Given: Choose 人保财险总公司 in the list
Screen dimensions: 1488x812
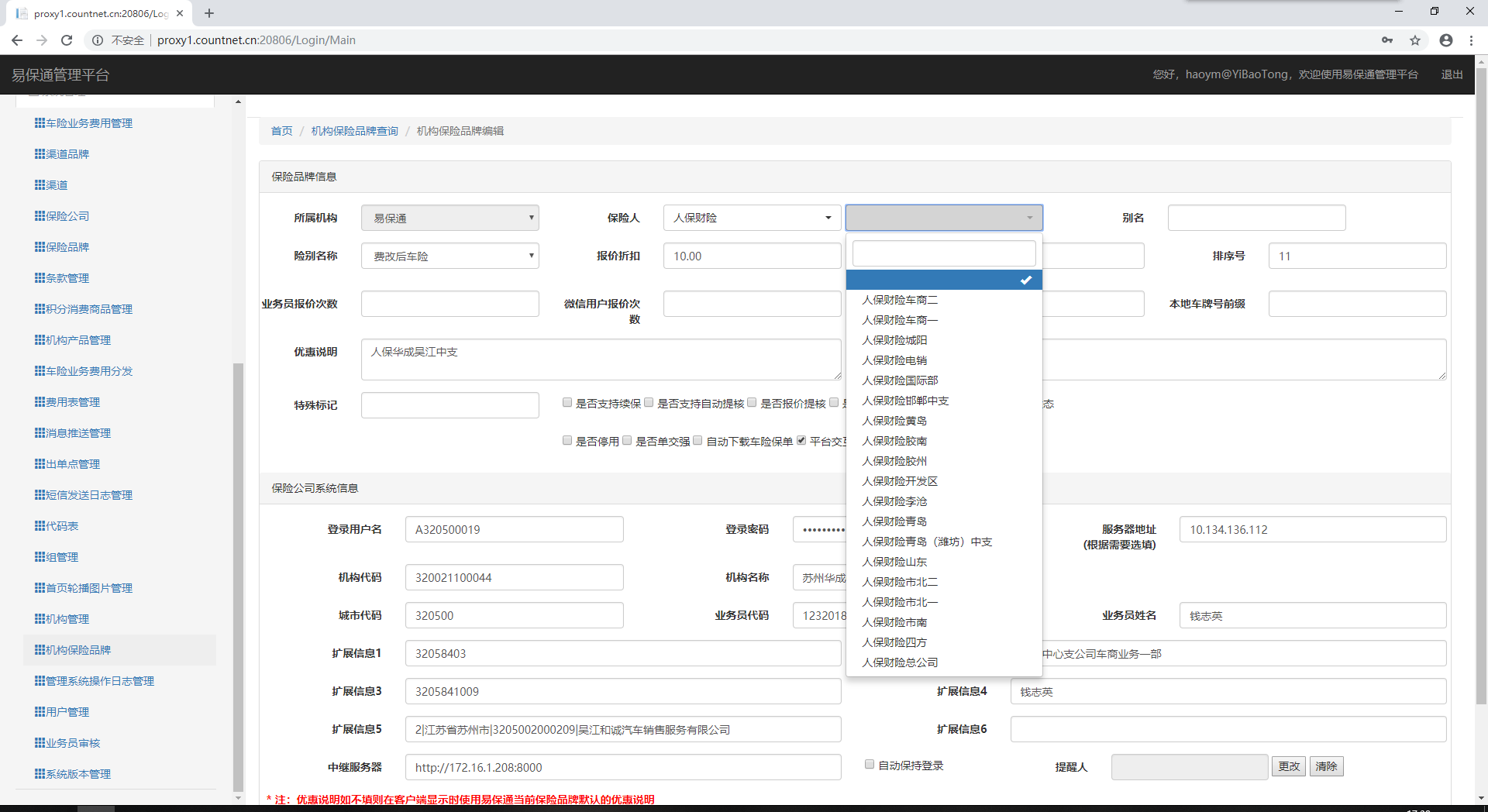Looking at the screenshot, I should [900, 662].
